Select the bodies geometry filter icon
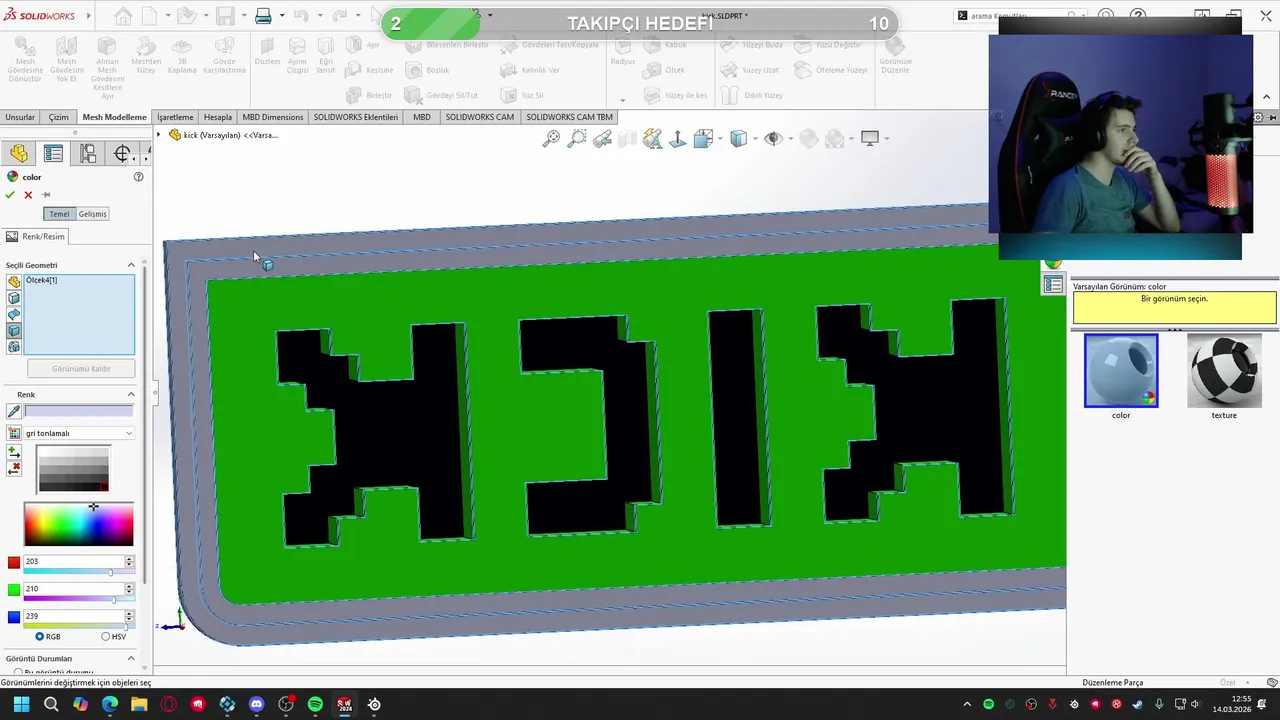The width and height of the screenshot is (1280, 720). pyautogui.click(x=14, y=330)
